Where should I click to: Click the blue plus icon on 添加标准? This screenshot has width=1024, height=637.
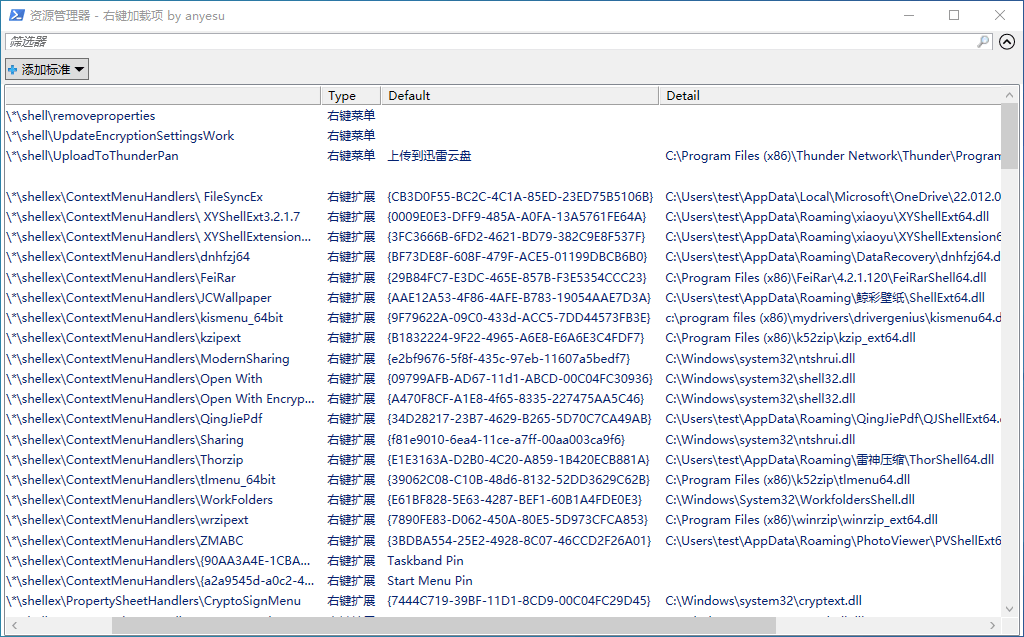pos(12,69)
